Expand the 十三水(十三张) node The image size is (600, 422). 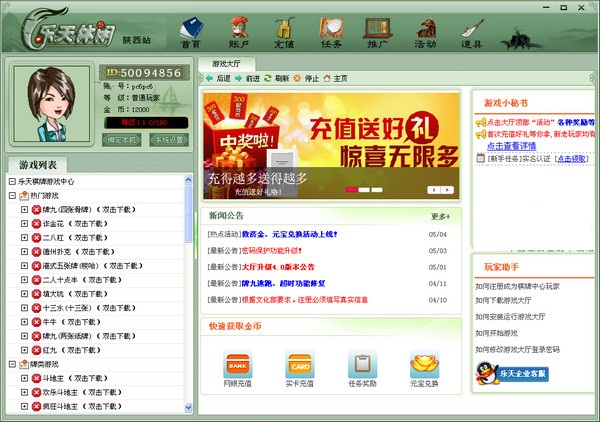[x=24, y=308]
